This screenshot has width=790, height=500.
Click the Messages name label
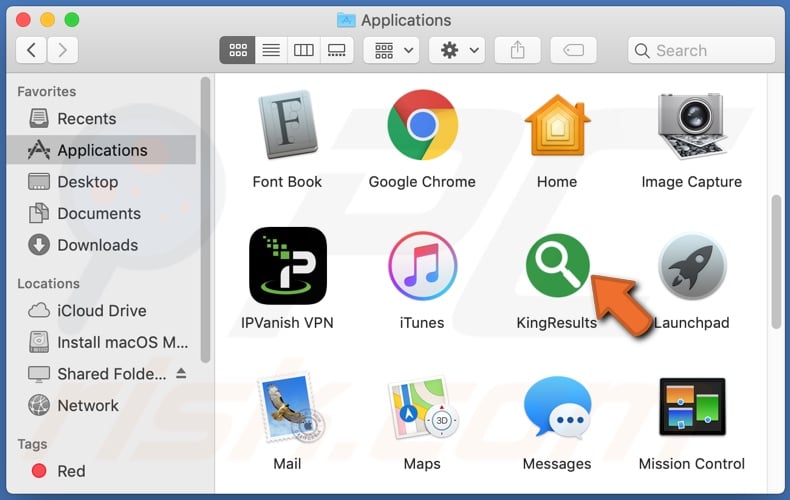tap(557, 464)
